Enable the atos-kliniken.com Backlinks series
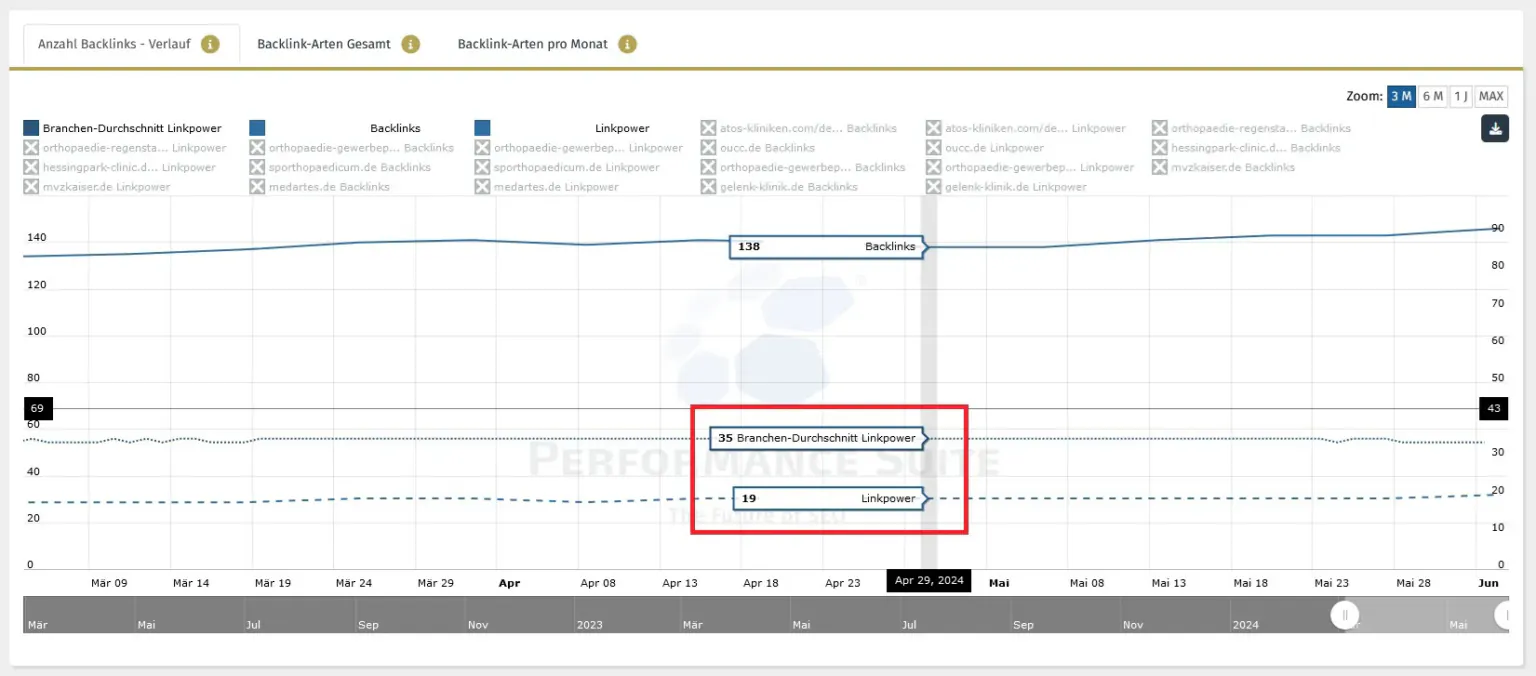The width and height of the screenshot is (1536, 676). pos(708,128)
